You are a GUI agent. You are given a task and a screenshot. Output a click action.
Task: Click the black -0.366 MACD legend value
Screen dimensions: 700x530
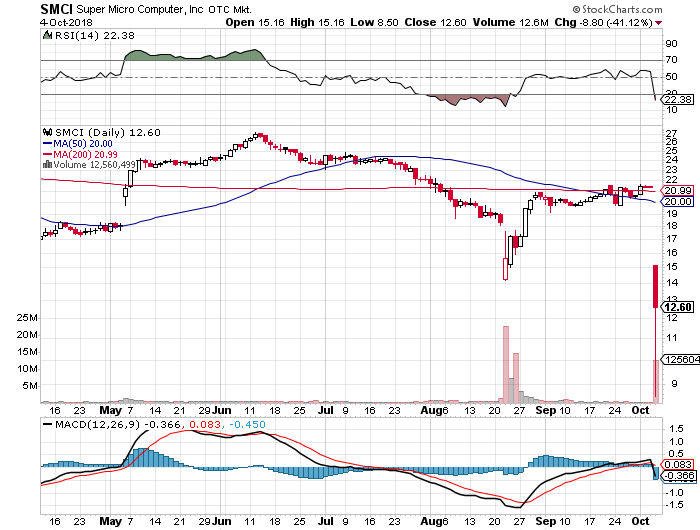pyautogui.click(x=163, y=424)
